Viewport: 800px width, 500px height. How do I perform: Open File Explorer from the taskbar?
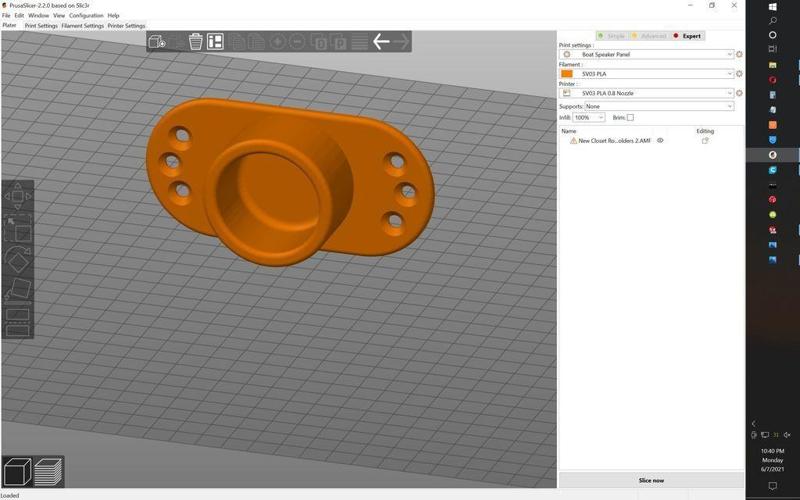772,65
